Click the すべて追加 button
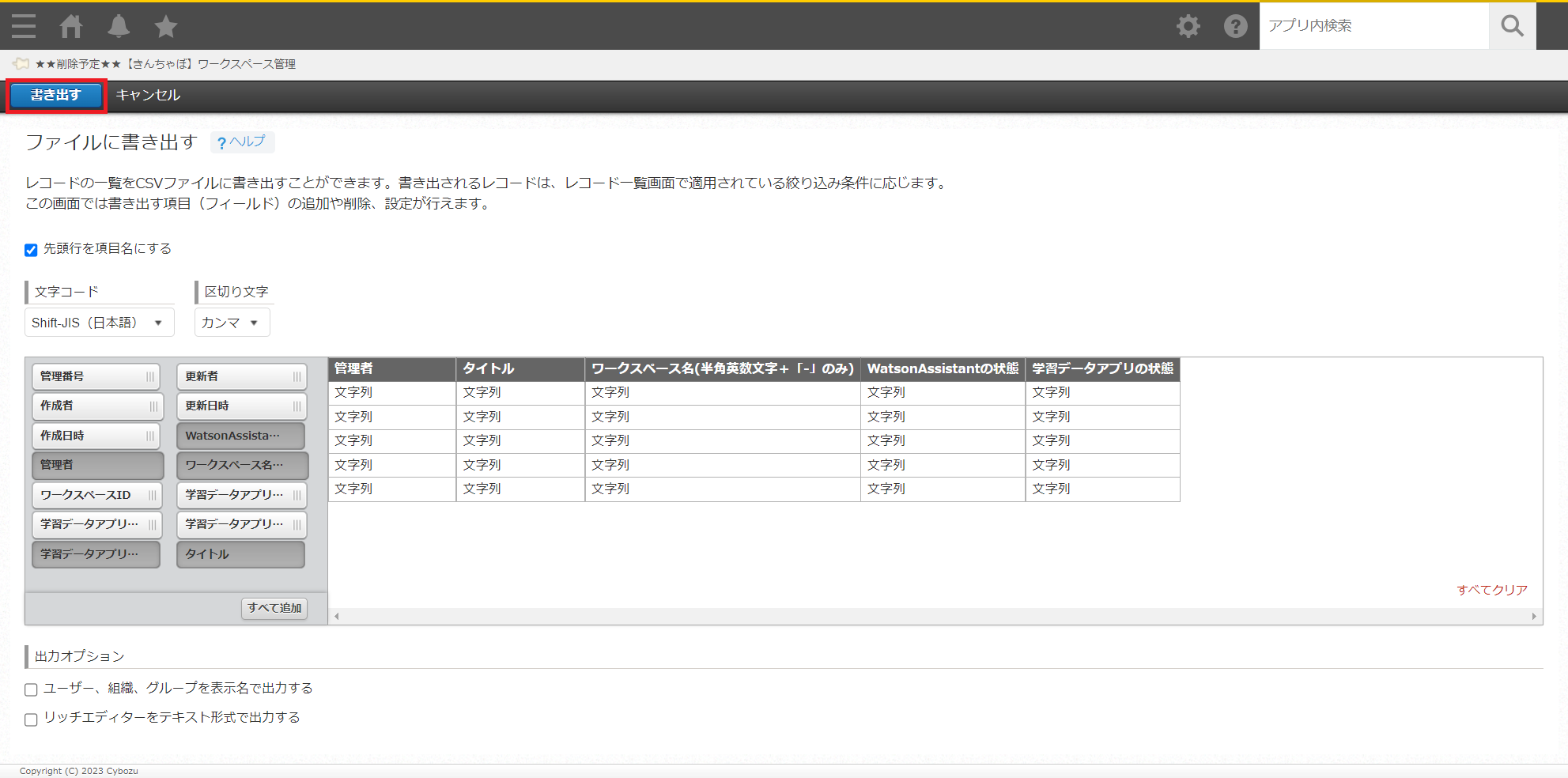The width and height of the screenshot is (1568, 778). [x=274, y=608]
